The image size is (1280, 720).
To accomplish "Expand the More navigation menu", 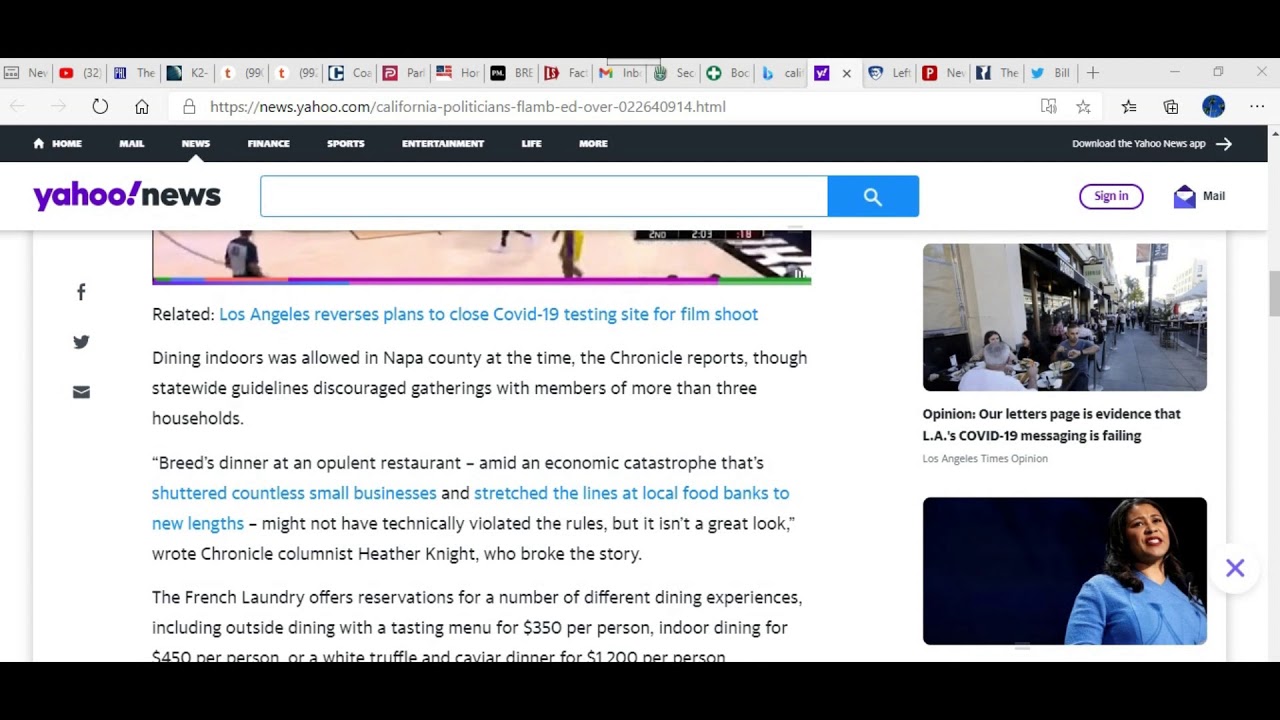I will click(593, 143).
